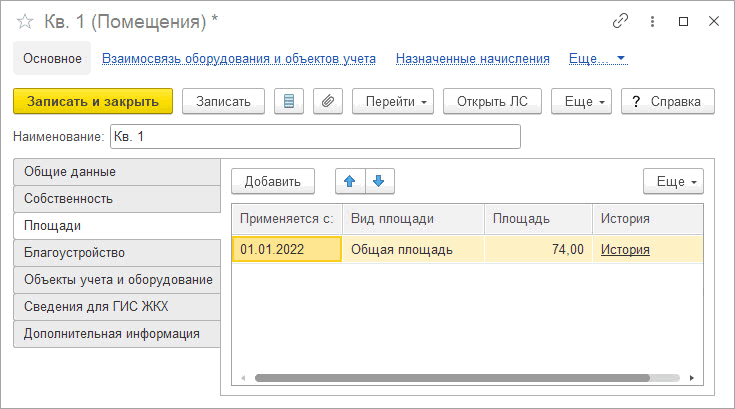Open attached files paperclip icon
The image size is (735, 409).
[328, 101]
